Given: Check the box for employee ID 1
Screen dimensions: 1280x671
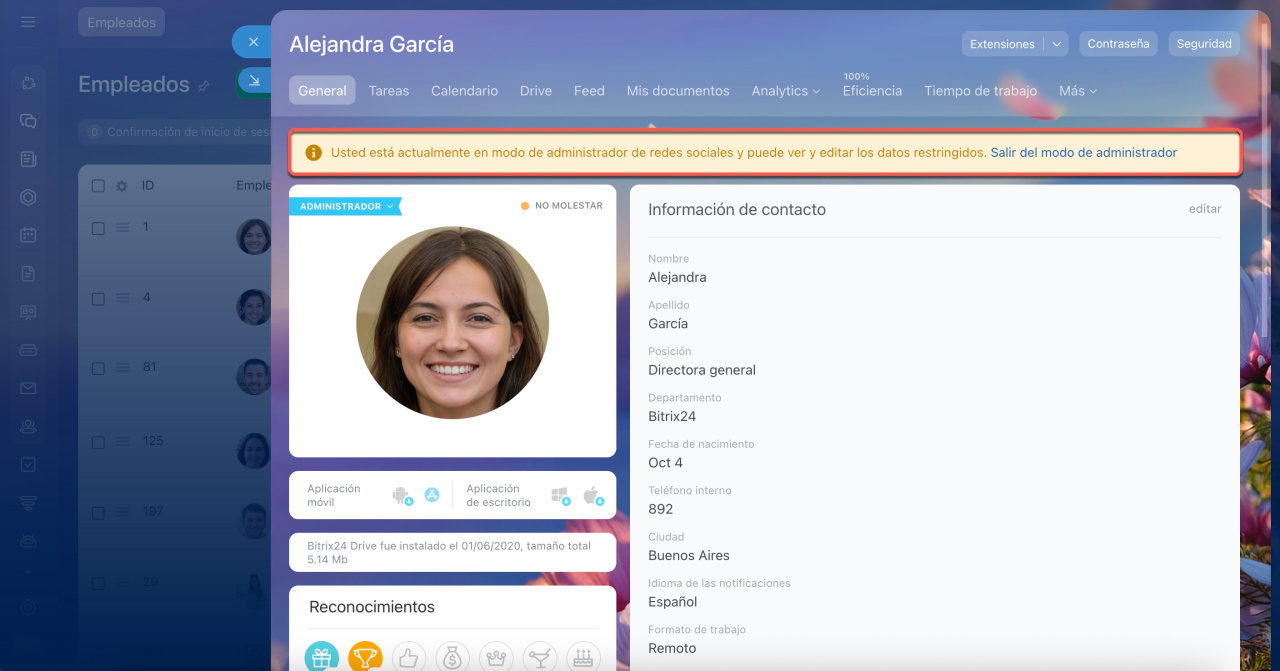Looking at the screenshot, I should pyautogui.click(x=98, y=228).
